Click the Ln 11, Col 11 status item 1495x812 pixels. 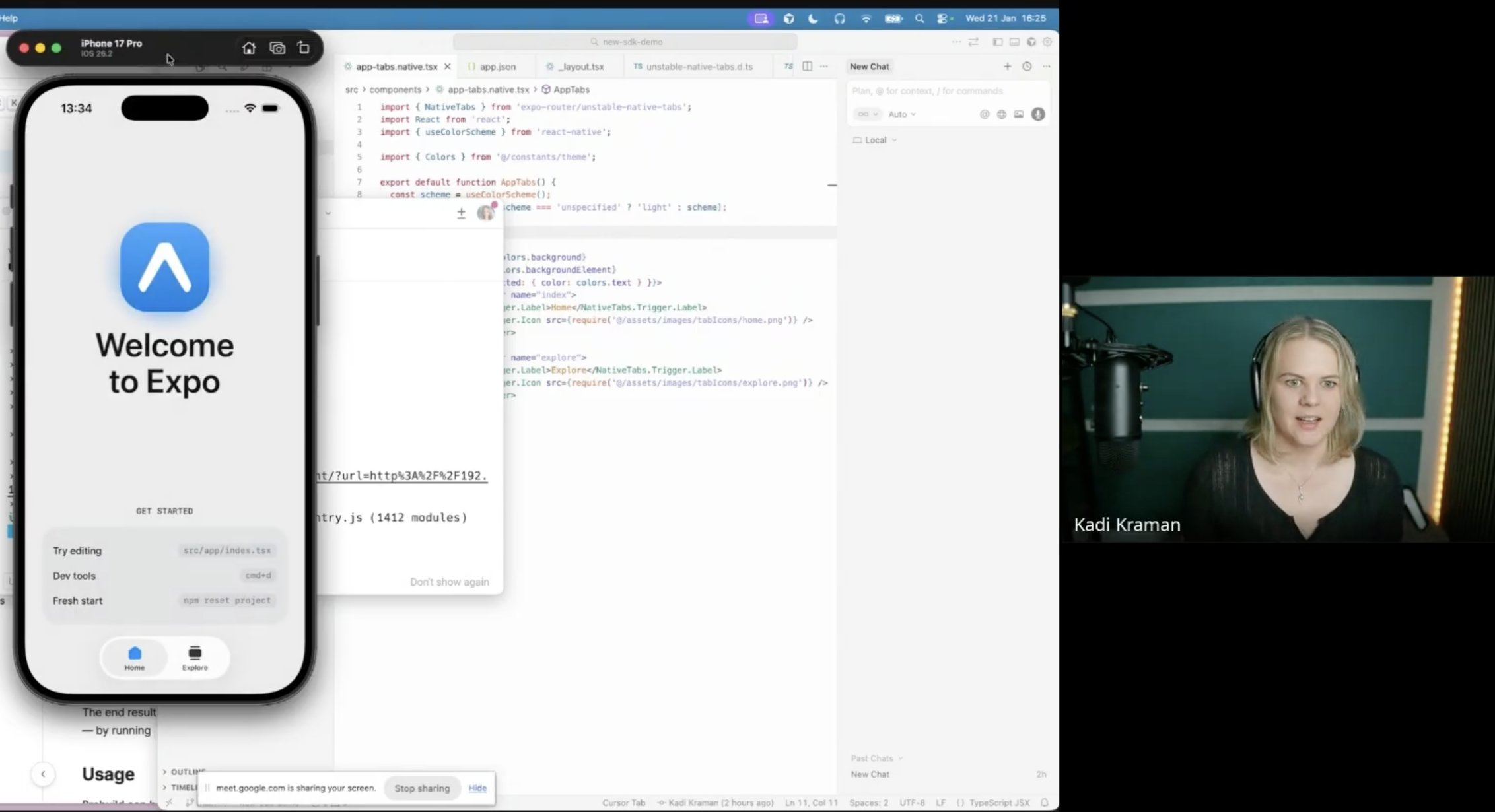tap(811, 803)
